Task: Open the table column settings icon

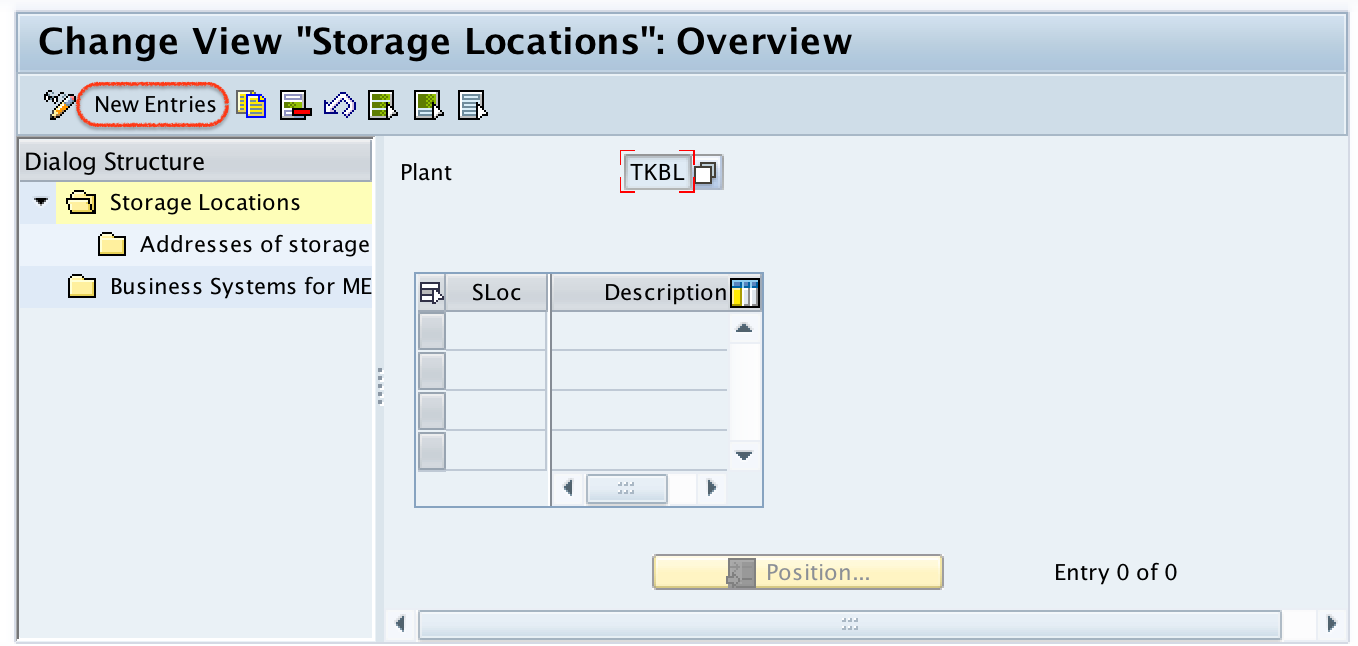Action: [746, 293]
